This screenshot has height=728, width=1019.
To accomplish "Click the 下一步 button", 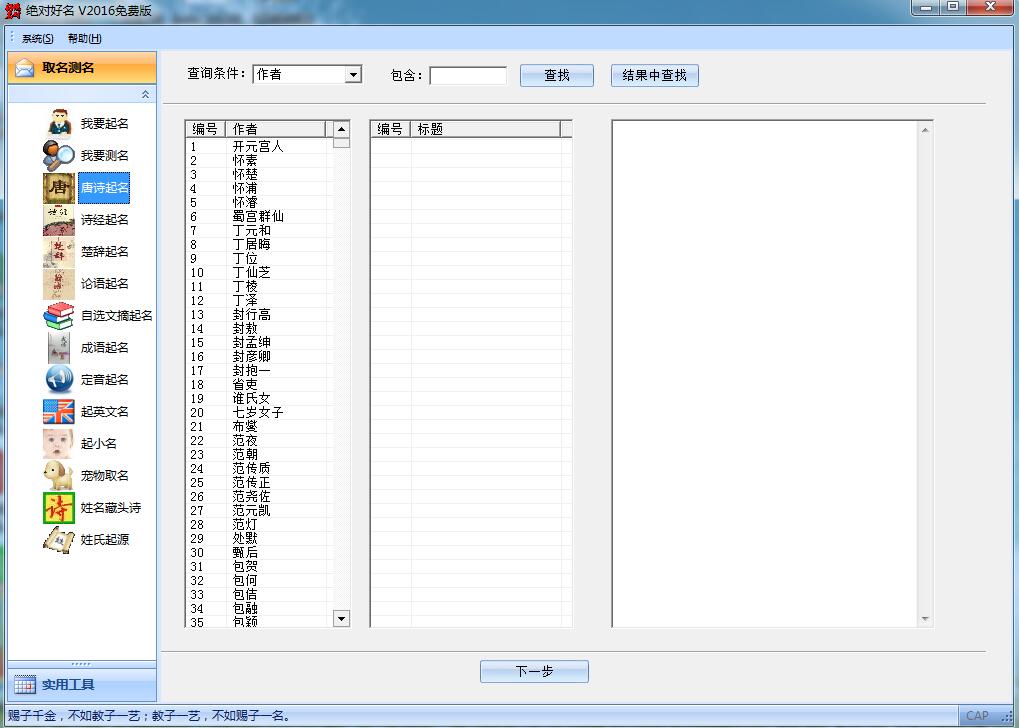I will click(534, 671).
